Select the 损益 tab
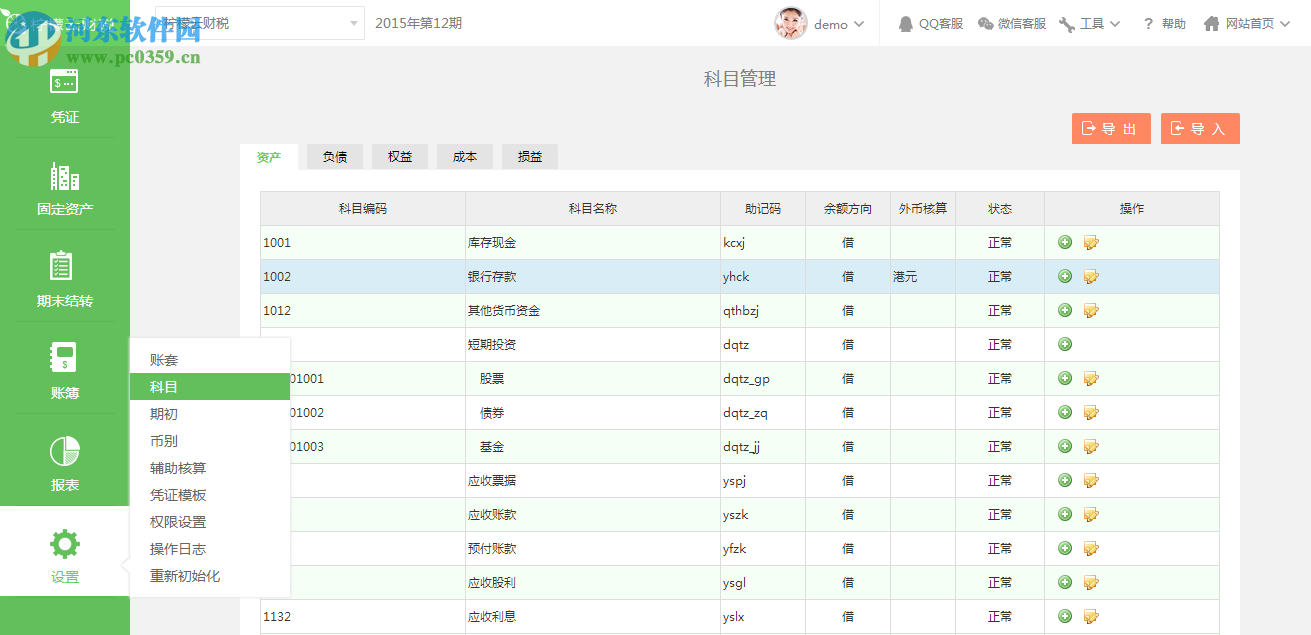1311x635 pixels. [530, 156]
